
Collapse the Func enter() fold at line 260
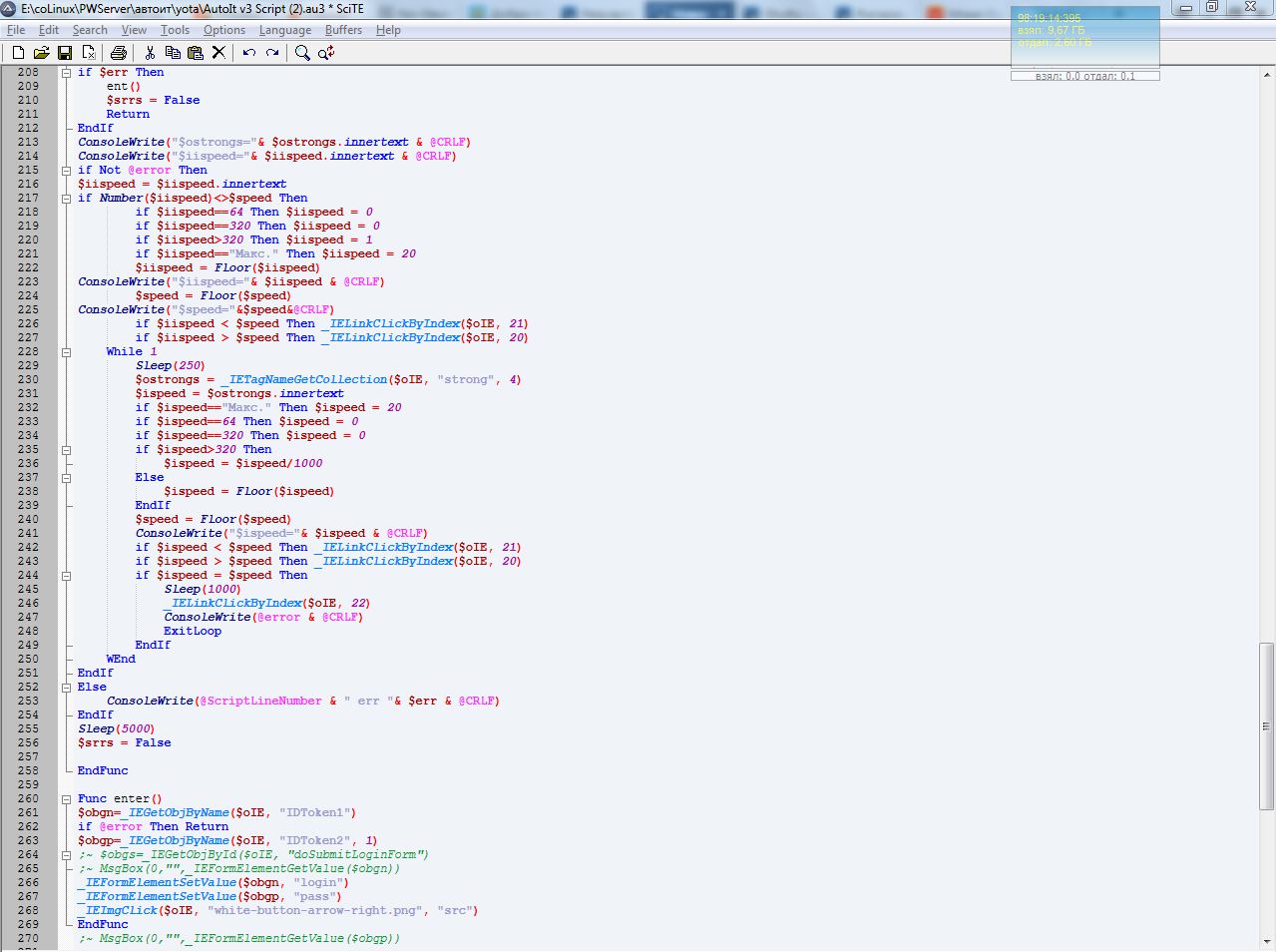pyautogui.click(x=67, y=799)
